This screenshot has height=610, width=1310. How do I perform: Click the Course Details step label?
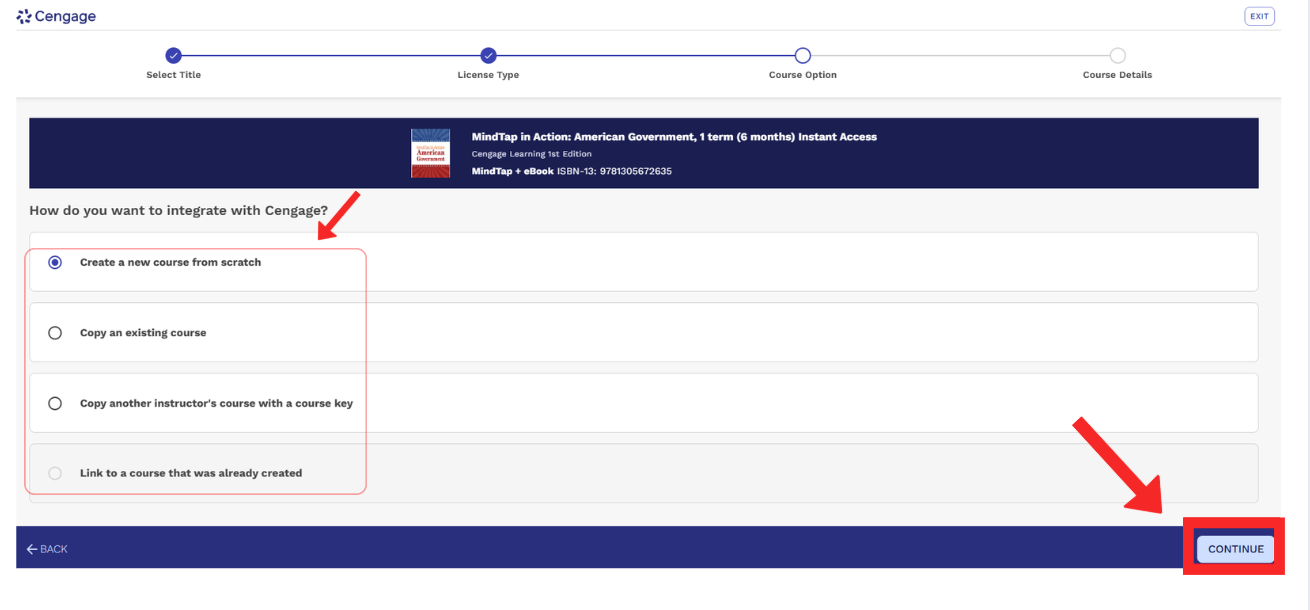coord(1116,74)
